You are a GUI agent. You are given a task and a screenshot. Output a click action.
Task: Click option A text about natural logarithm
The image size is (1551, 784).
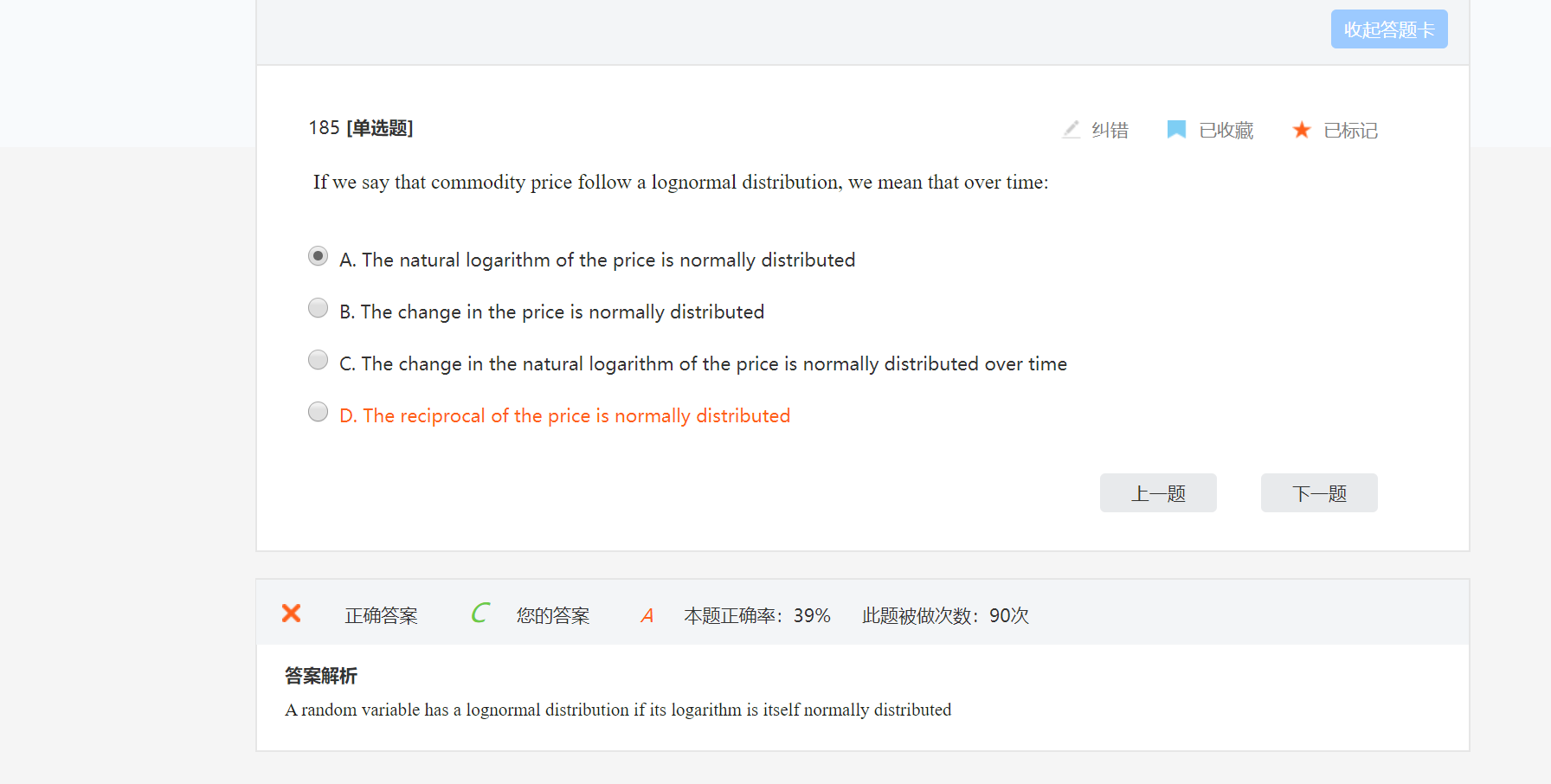pyautogui.click(x=597, y=260)
